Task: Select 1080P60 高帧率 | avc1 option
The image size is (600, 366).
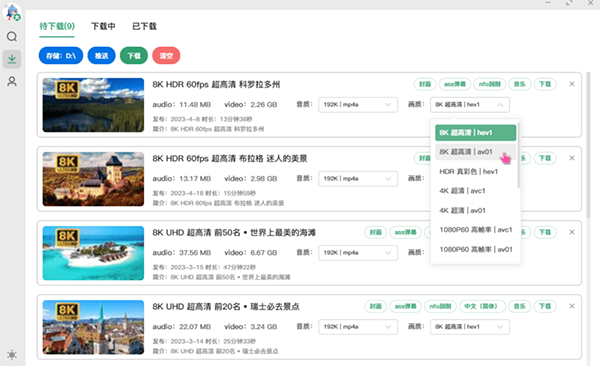Action: 475,230
